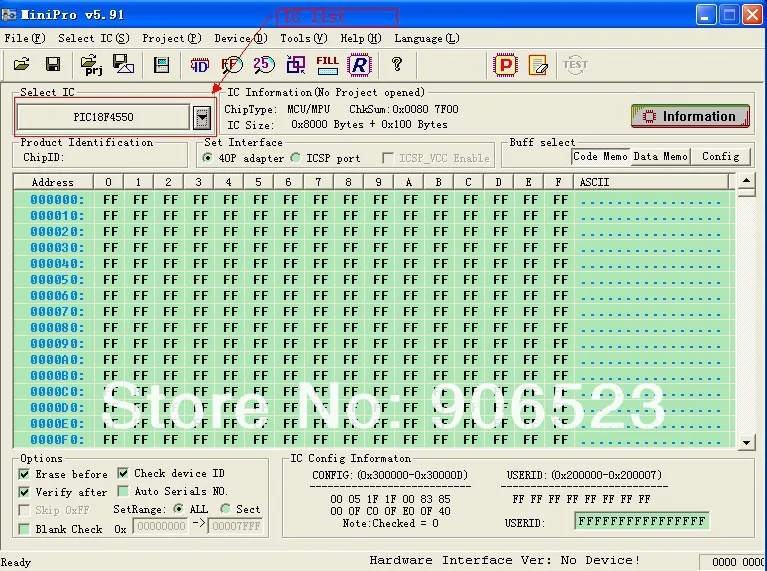Click the column F header
Image resolution: width=767 pixels, height=571 pixels.
coord(558,182)
